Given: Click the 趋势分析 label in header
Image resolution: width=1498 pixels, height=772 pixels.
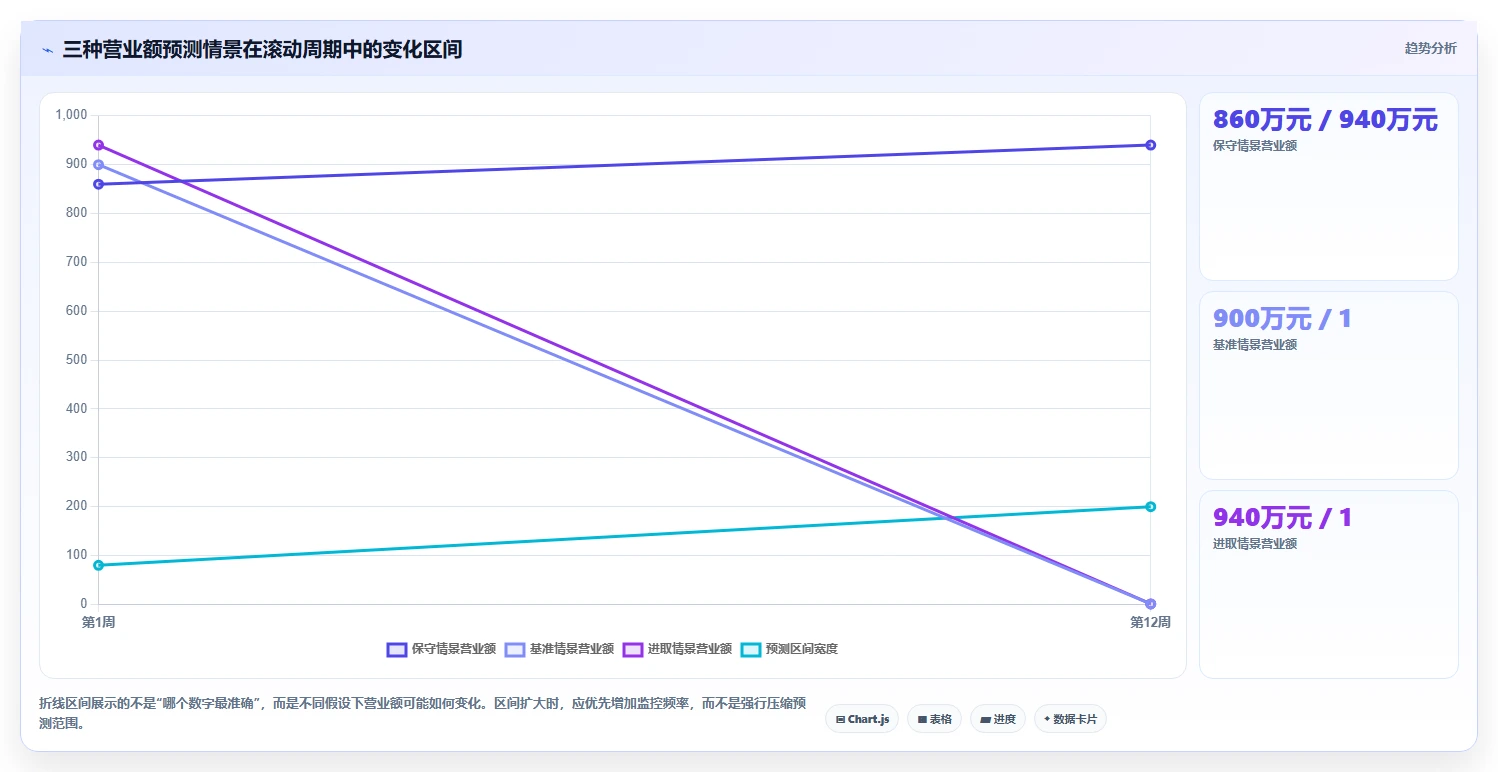Looking at the screenshot, I should (x=1431, y=49).
